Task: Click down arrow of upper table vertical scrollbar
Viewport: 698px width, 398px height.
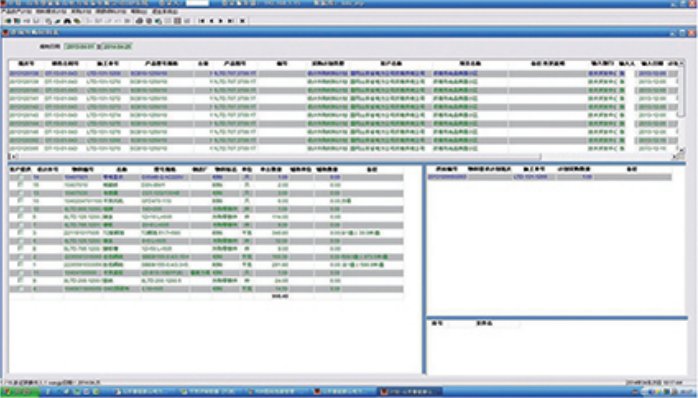Action: tap(681, 151)
